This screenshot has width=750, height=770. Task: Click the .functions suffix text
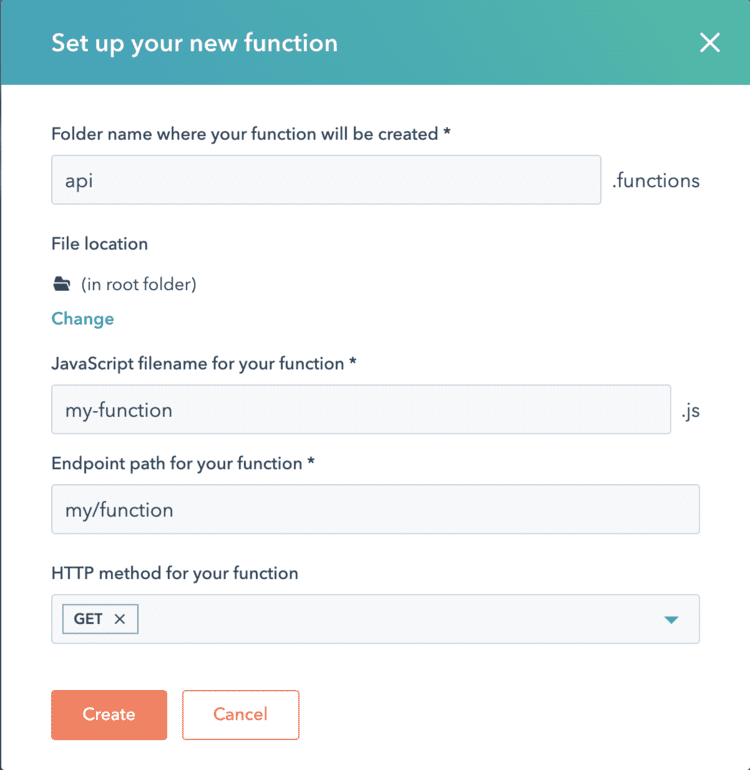656,181
